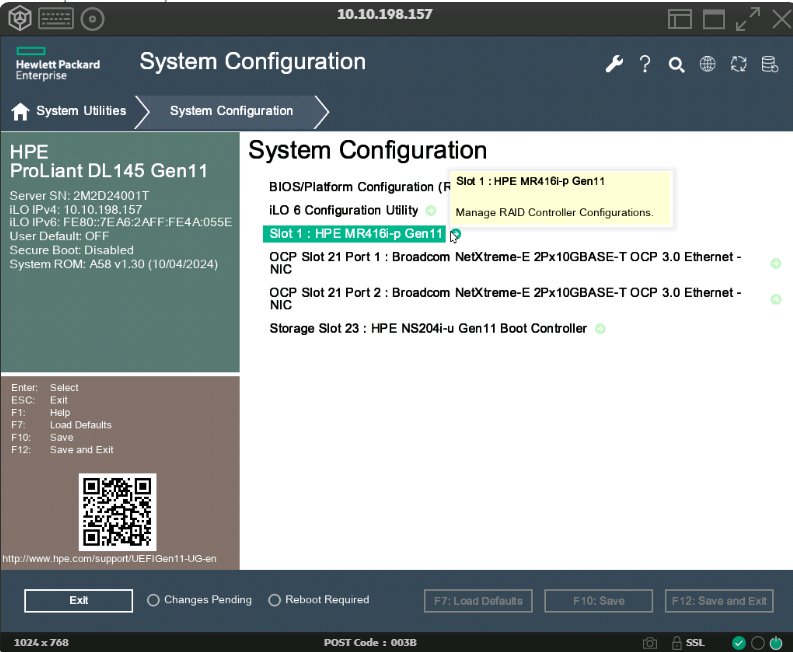This screenshot has width=793, height=652.
Task: Click the maximize console window icon
Action: (714, 19)
